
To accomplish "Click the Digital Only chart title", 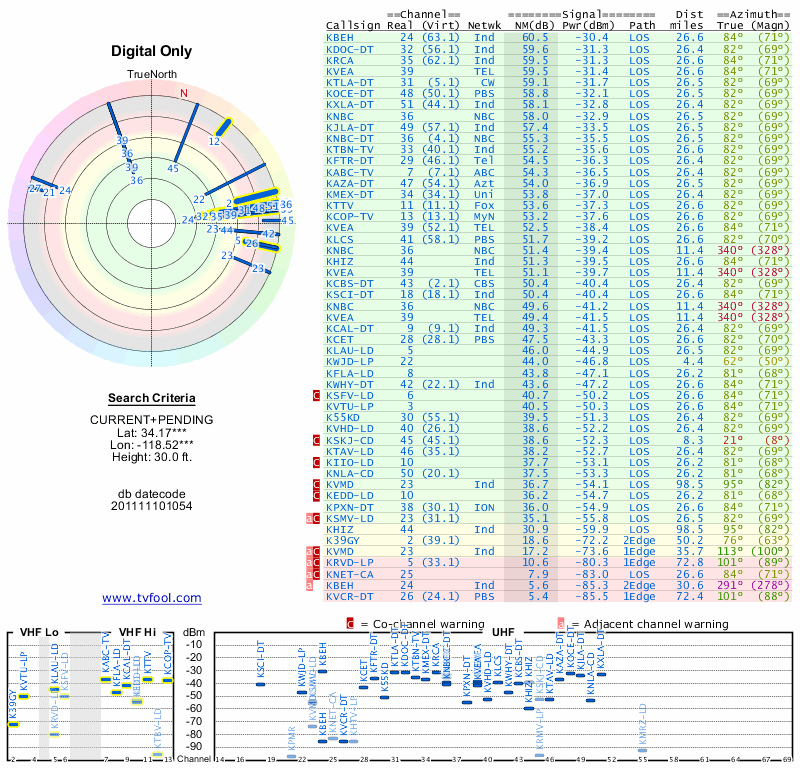I will (x=152, y=51).
